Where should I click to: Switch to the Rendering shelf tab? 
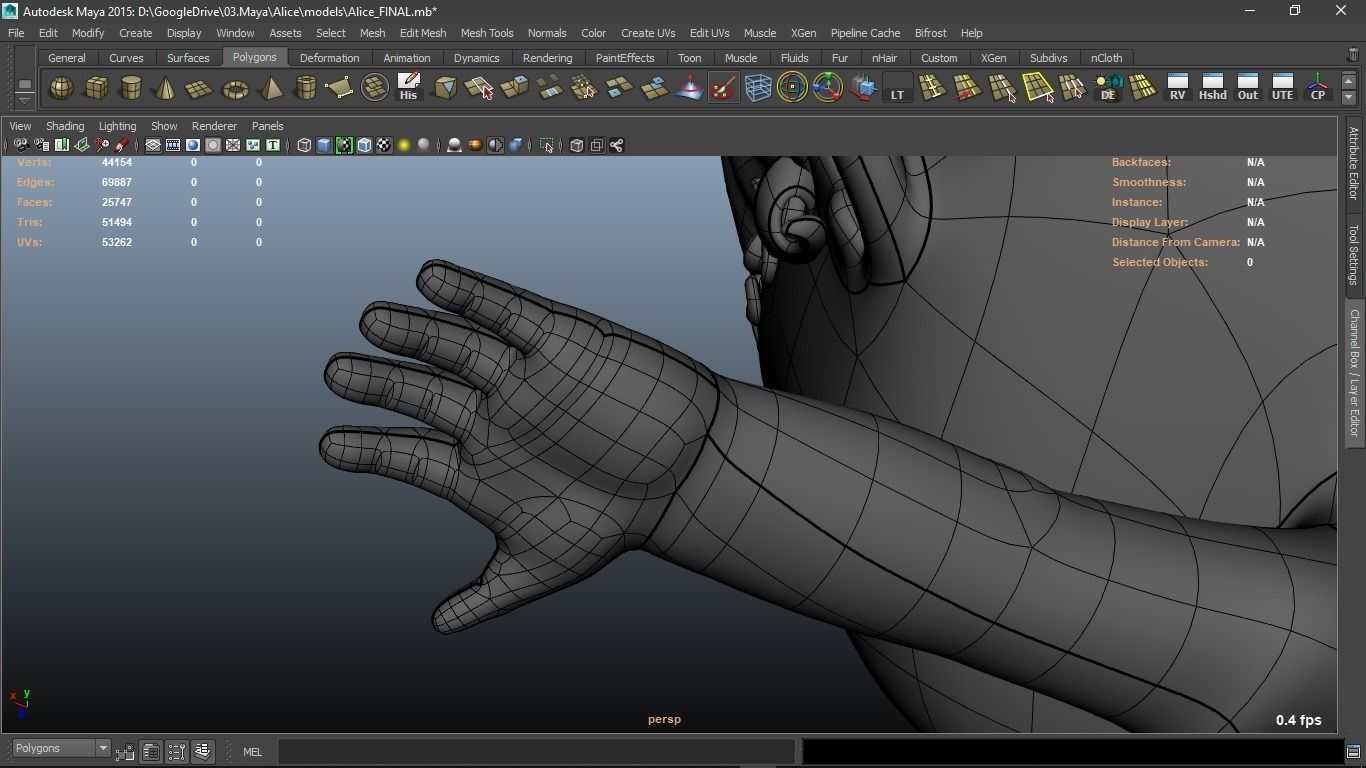(x=548, y=58)
